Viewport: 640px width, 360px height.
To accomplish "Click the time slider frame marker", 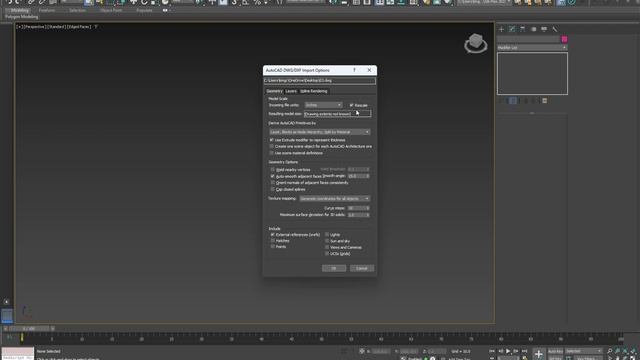I will (22, 338).
